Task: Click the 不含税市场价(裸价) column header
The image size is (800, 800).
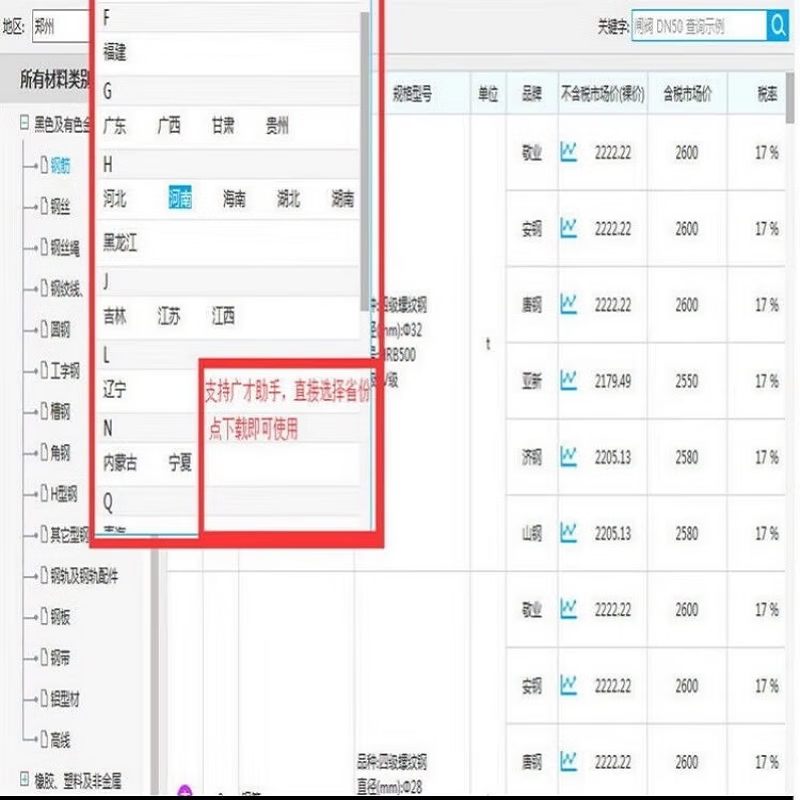Action: (x=603, y=94)
